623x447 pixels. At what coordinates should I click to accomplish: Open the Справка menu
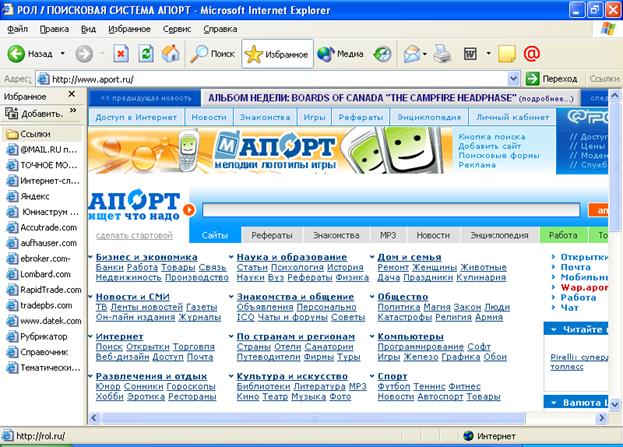coord(220,29)
